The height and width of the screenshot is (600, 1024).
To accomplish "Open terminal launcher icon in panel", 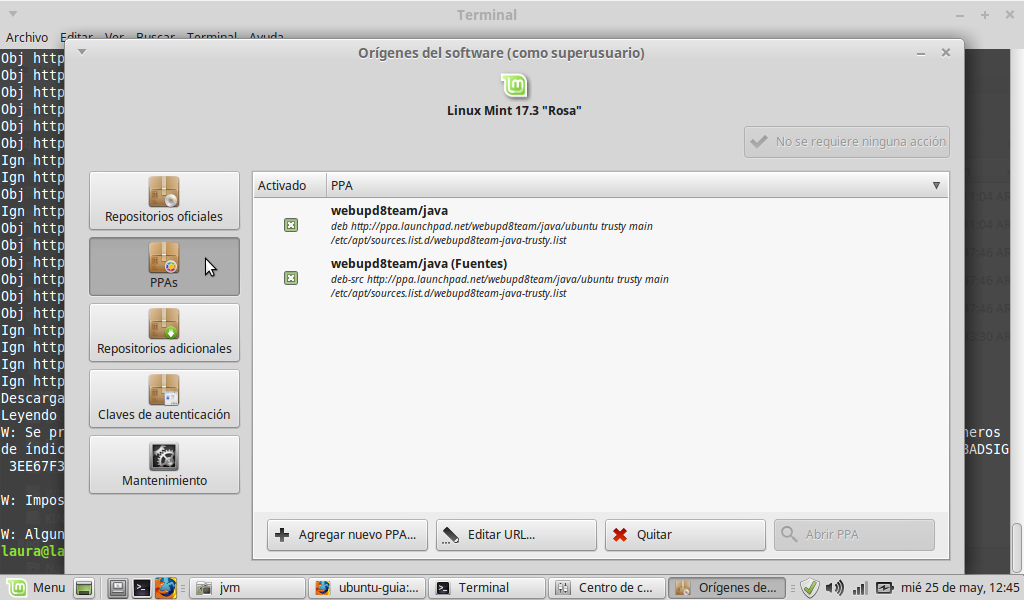I will point(142,588).
